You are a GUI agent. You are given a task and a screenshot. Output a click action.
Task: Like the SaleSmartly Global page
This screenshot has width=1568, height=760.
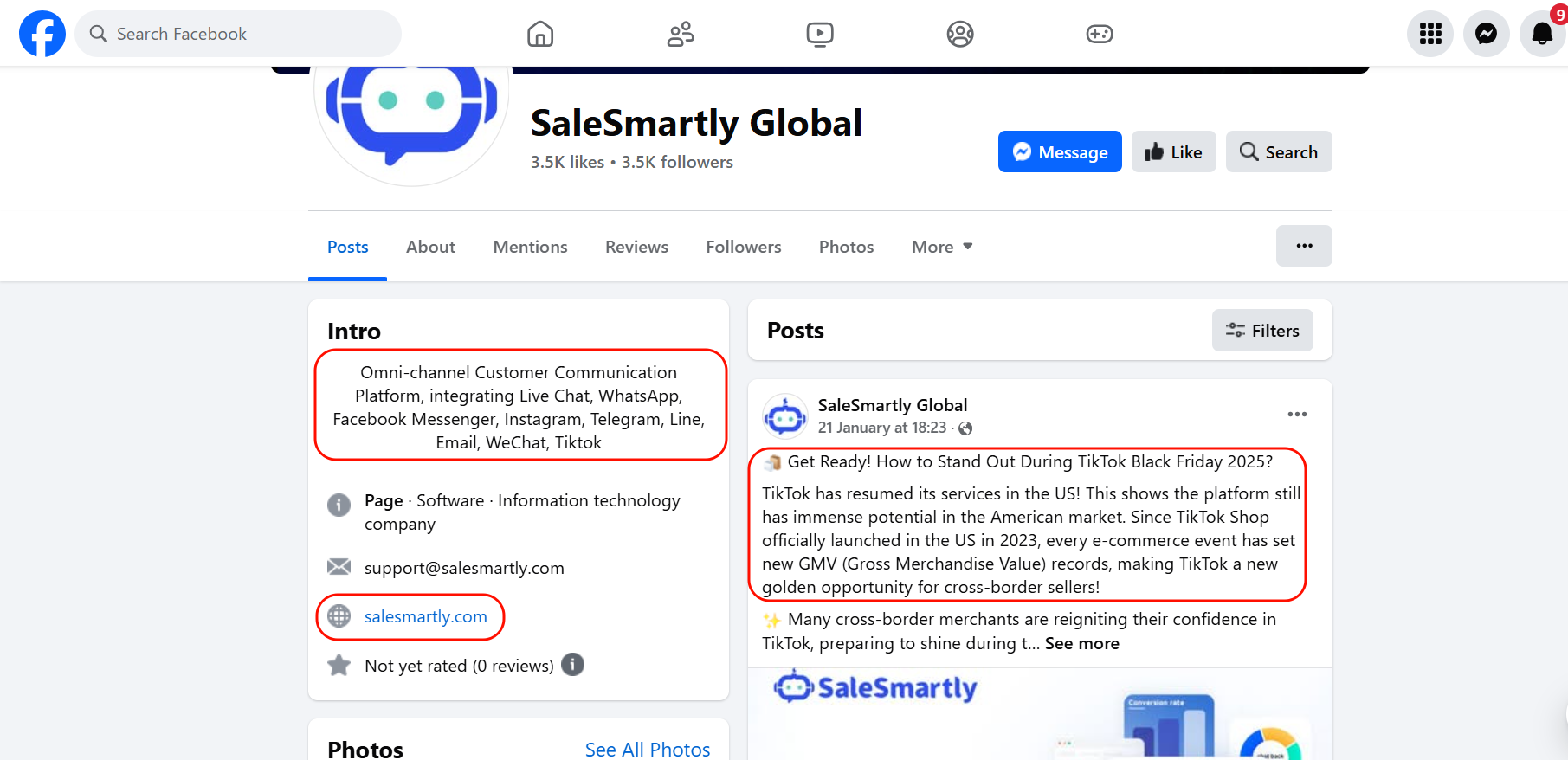(1173, 152)
